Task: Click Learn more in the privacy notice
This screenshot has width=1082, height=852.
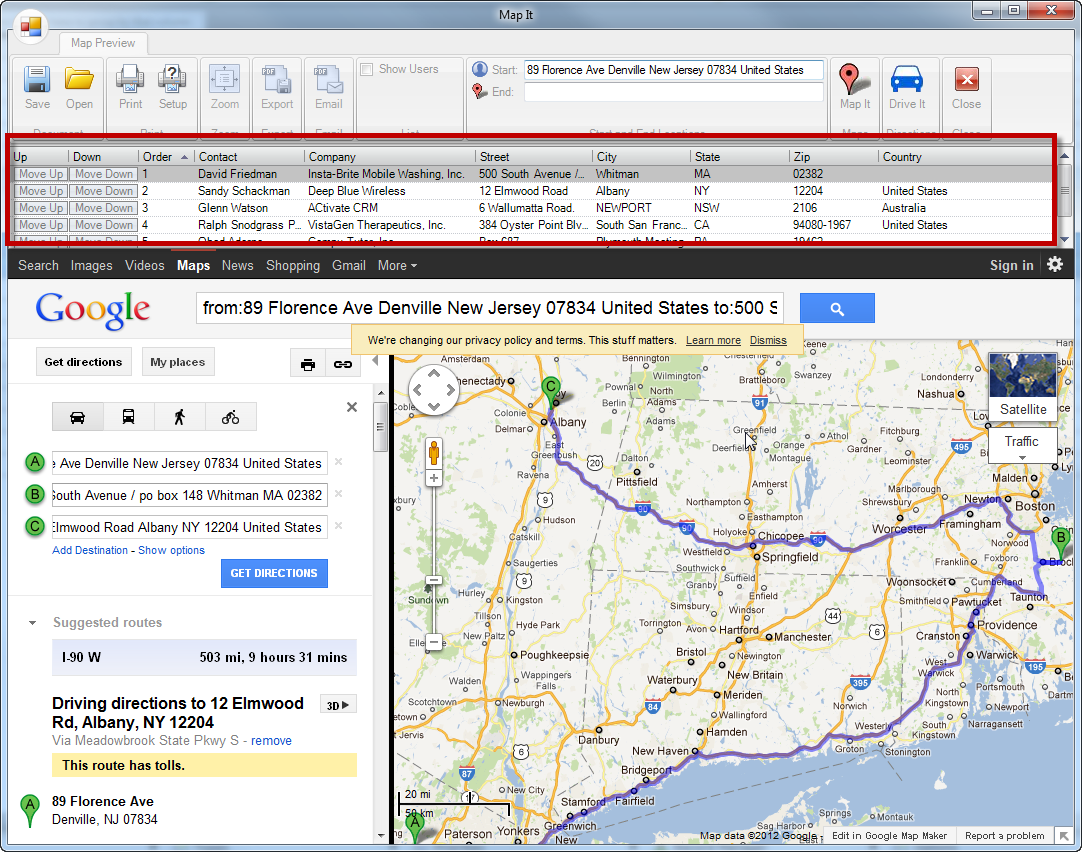Action: pyautogui.click(x=713, y=340)
